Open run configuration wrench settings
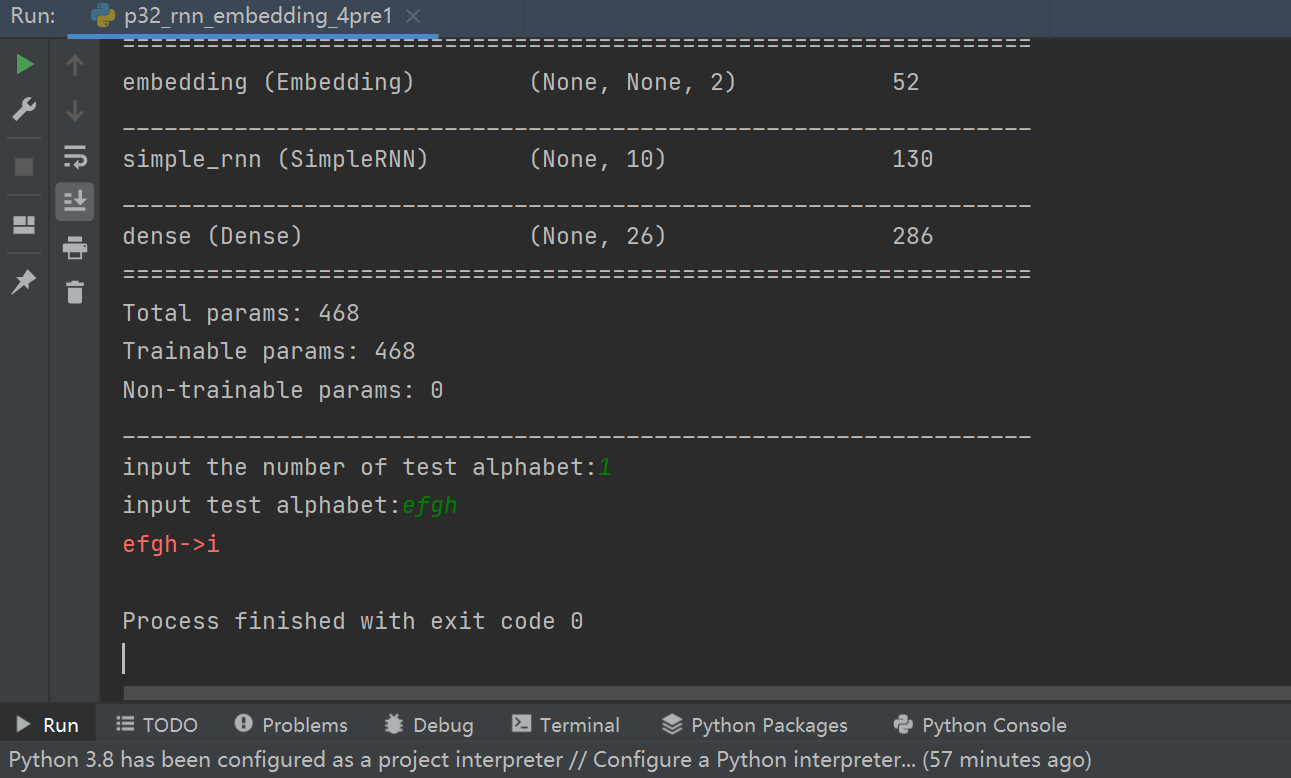The height and width of the screenshot is (778, 1291). coord(25,109)
